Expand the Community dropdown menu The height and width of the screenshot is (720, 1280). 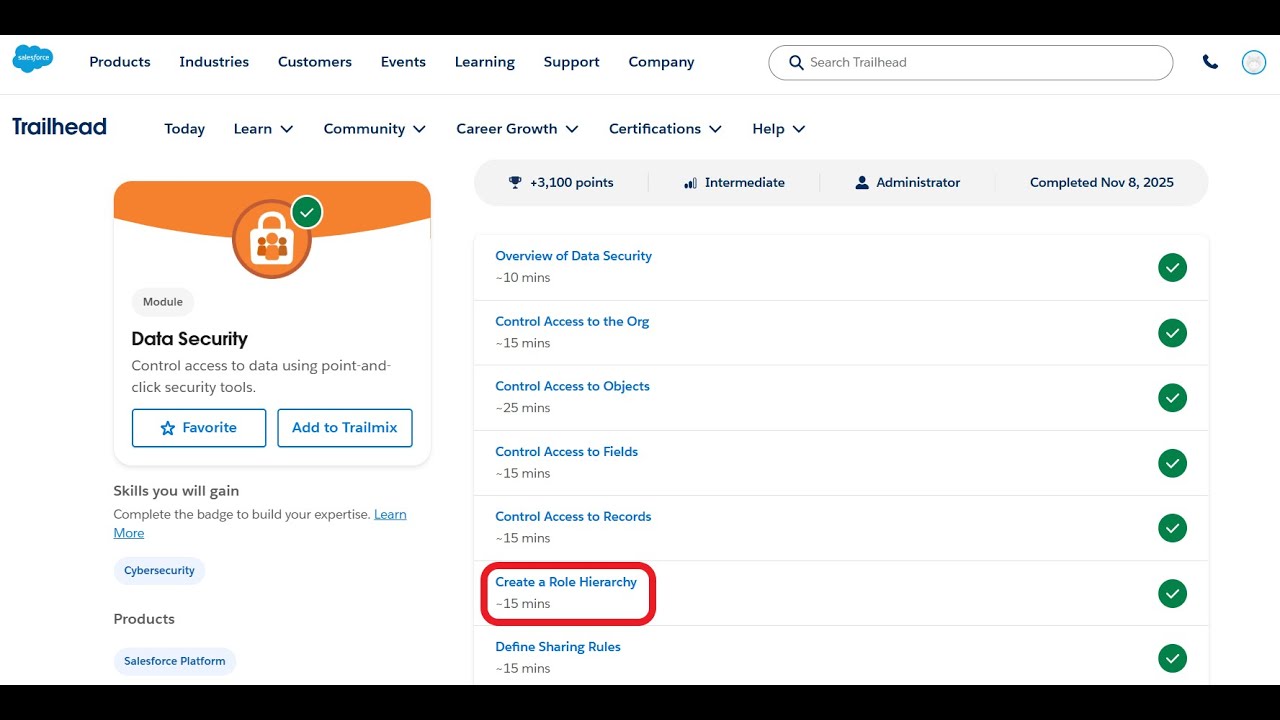click(375, 129)
